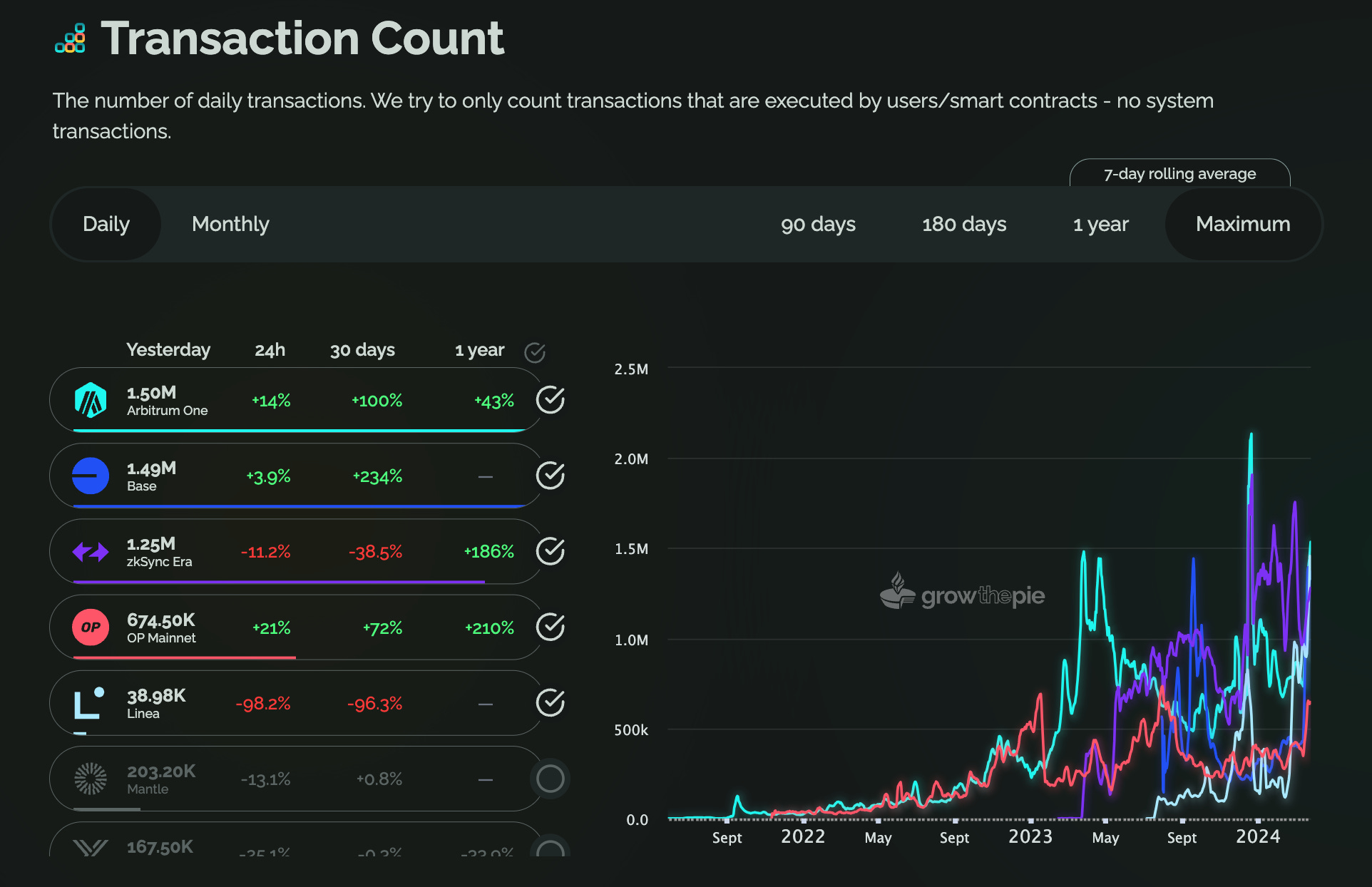Image resolution: width=1372 pixels, height=887 pixels.
Task: Enable Mantle chain circle toggle
Action: point(551,779)
